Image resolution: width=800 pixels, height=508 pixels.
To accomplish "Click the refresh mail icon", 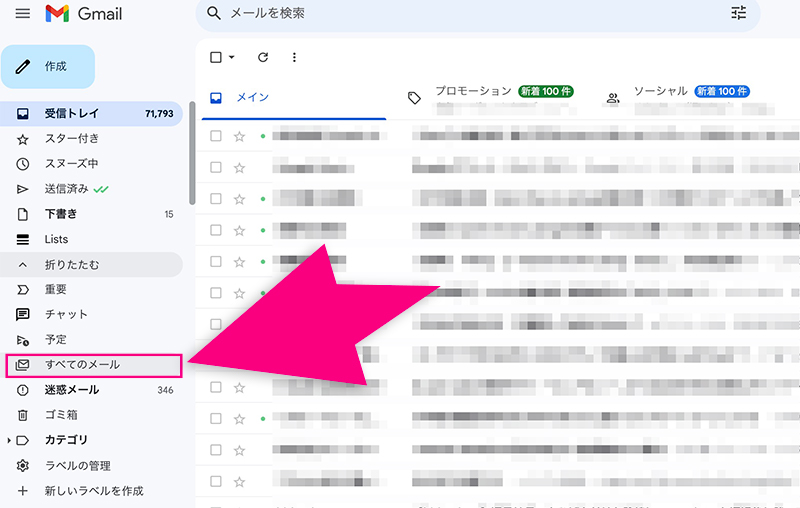I will pos(263,58).
